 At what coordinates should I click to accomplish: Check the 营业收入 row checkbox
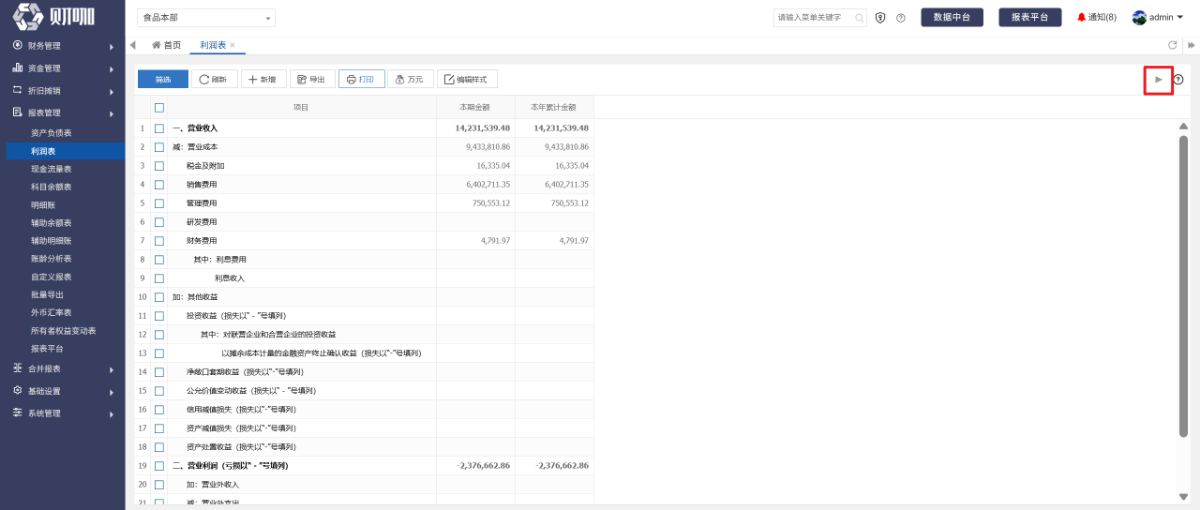click(x=159, y=128)
